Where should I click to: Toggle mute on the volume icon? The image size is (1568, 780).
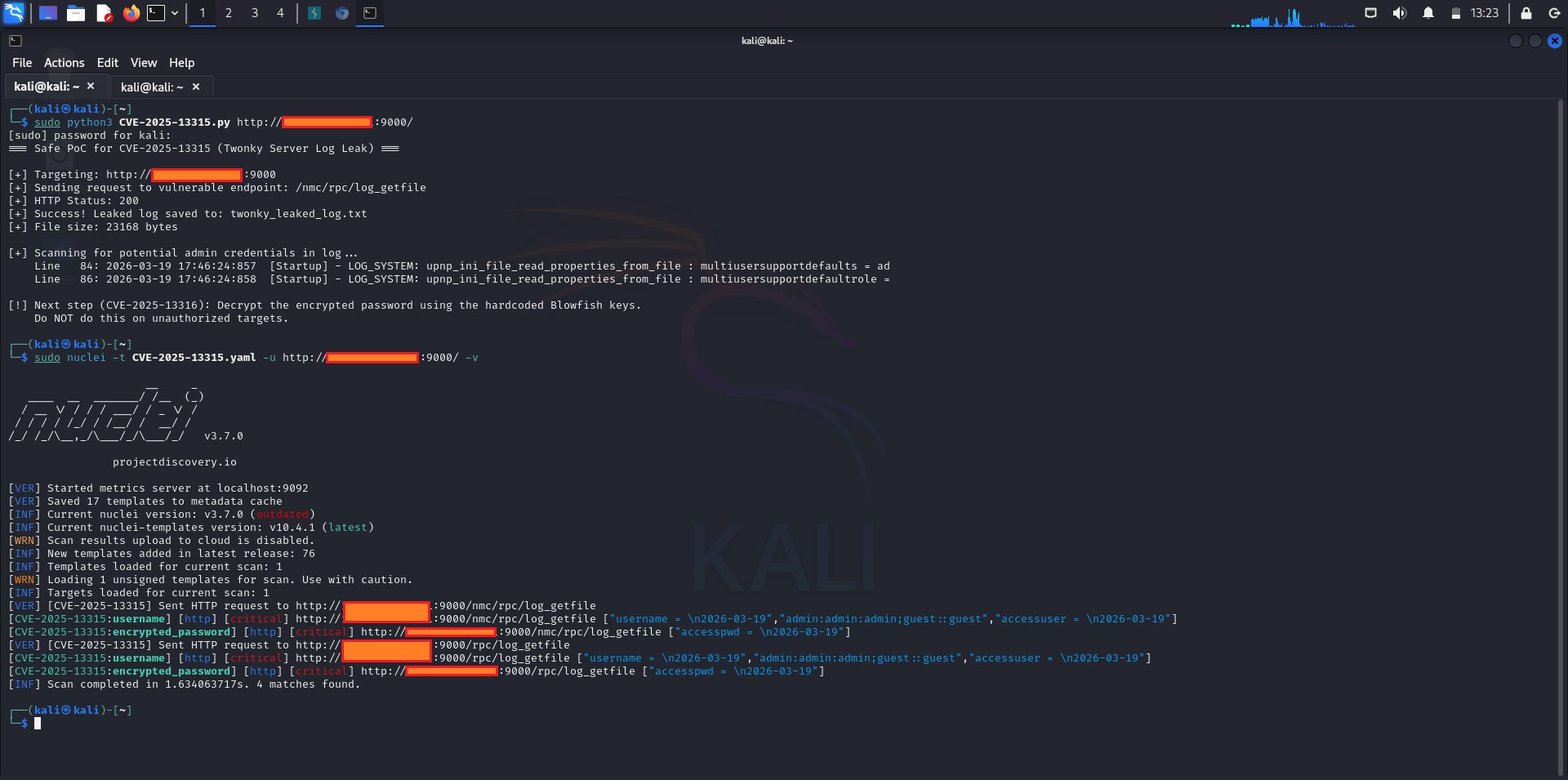coord(1400,13)
